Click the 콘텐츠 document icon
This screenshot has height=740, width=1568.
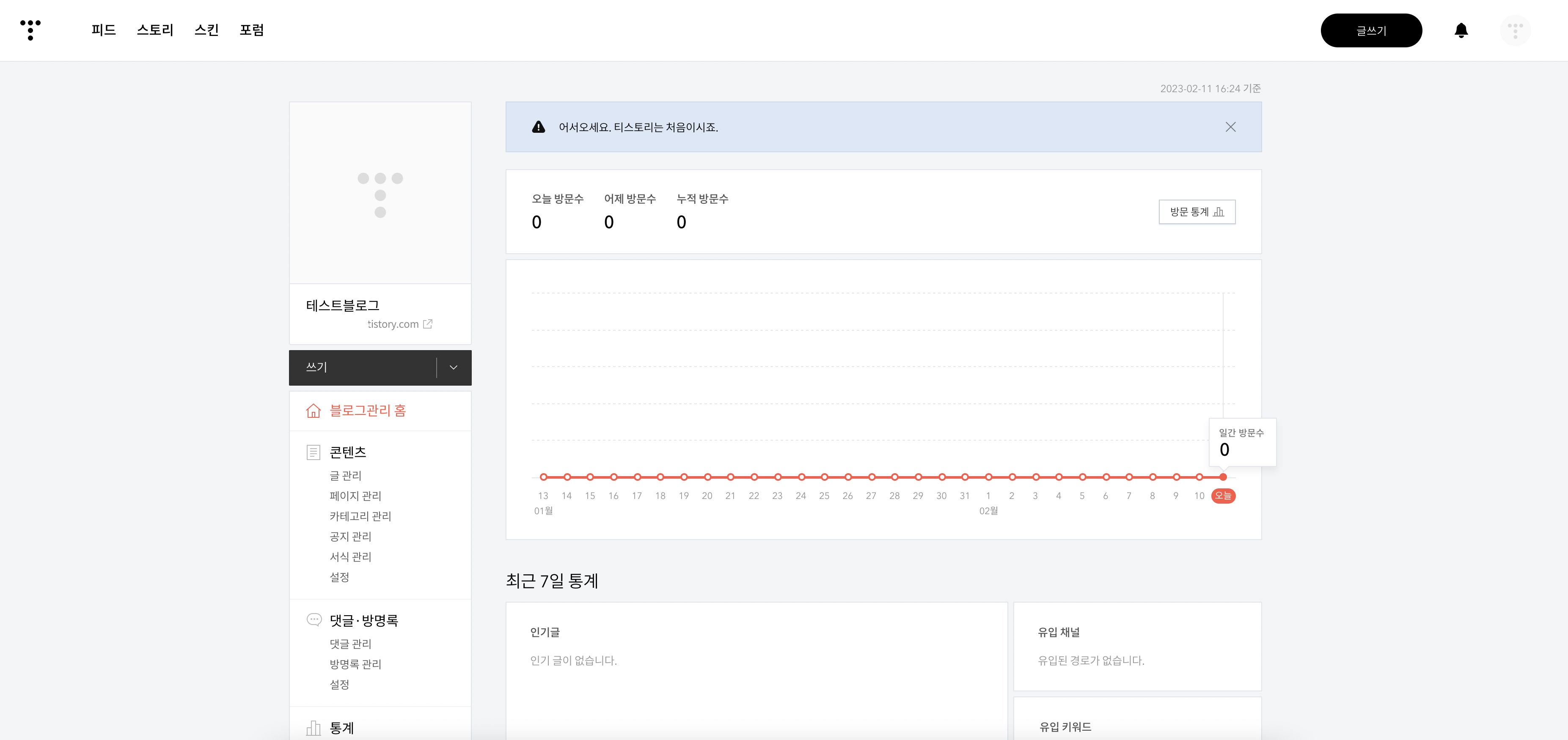coord(314,452)
